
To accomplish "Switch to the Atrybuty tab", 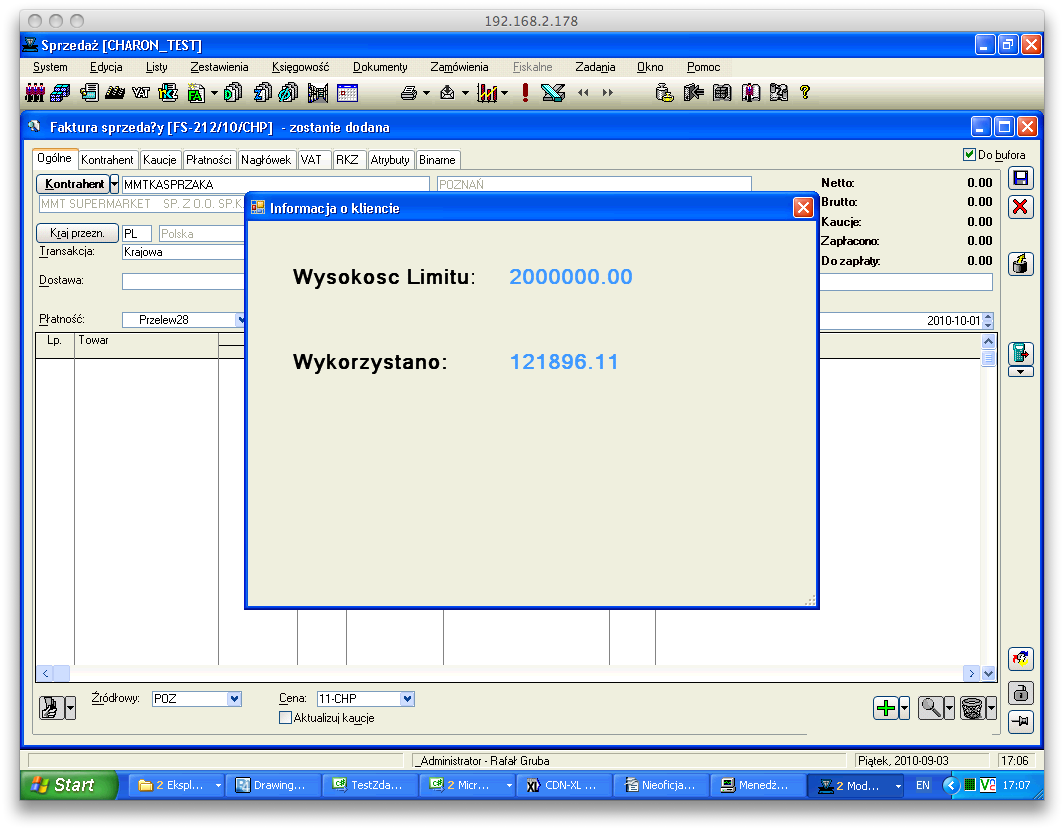I will [x=390, y=160].
